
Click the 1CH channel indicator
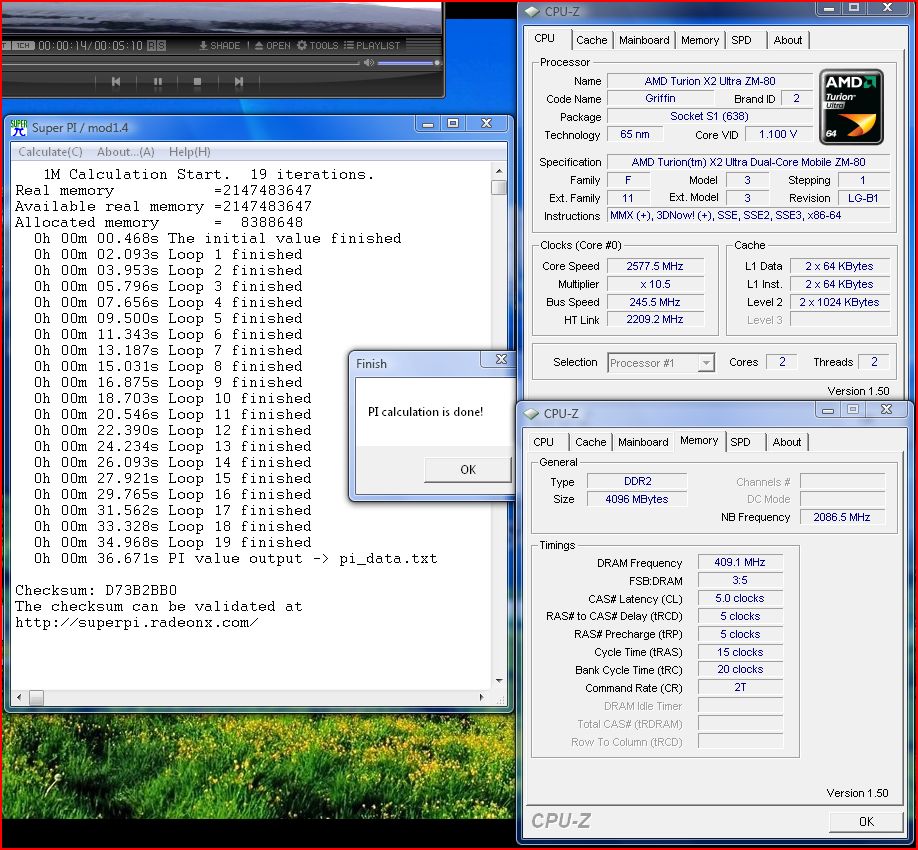click(x=22, y=46)
